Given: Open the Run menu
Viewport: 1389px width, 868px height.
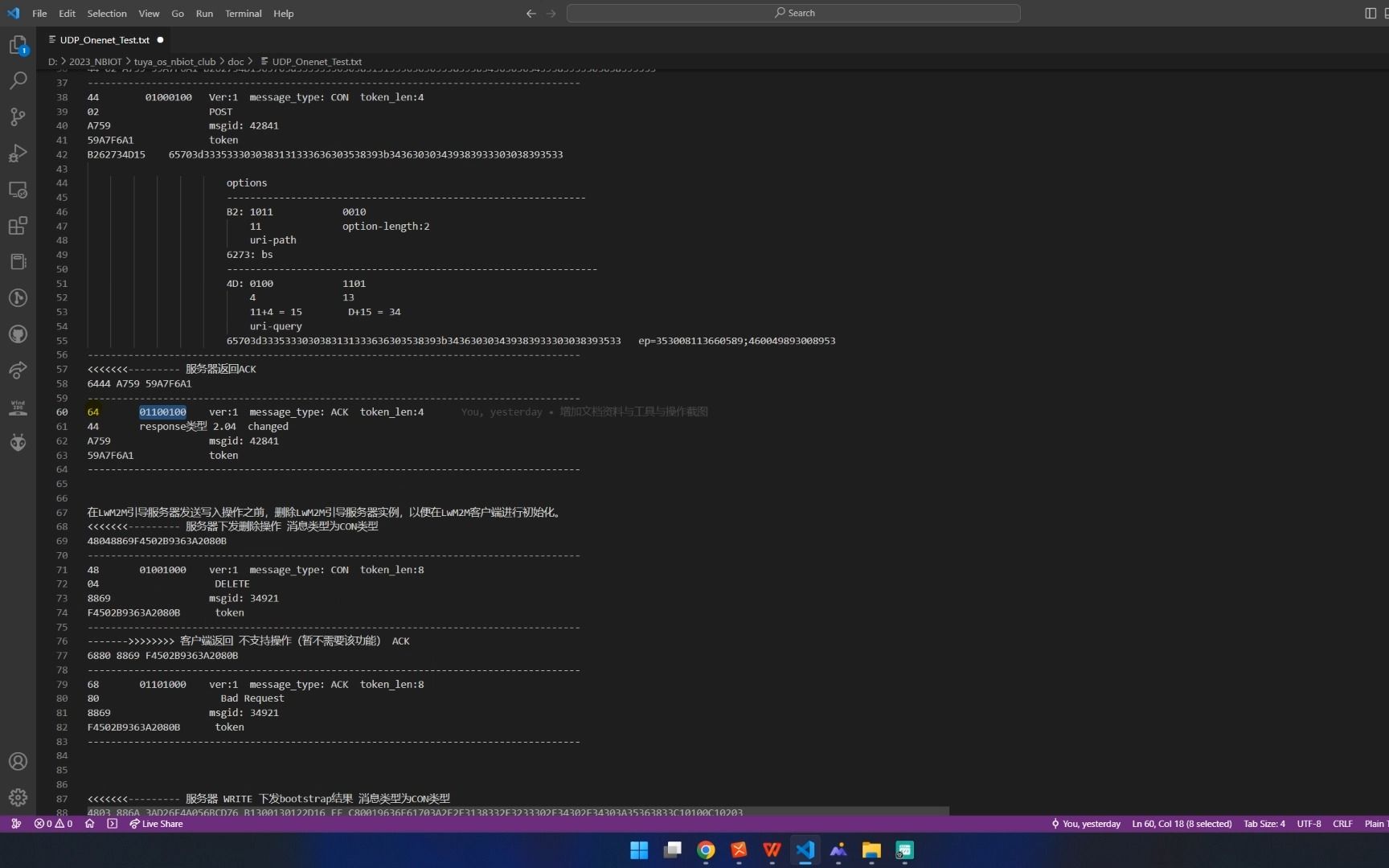Looking at the screenshot, I should coord(204,13).
